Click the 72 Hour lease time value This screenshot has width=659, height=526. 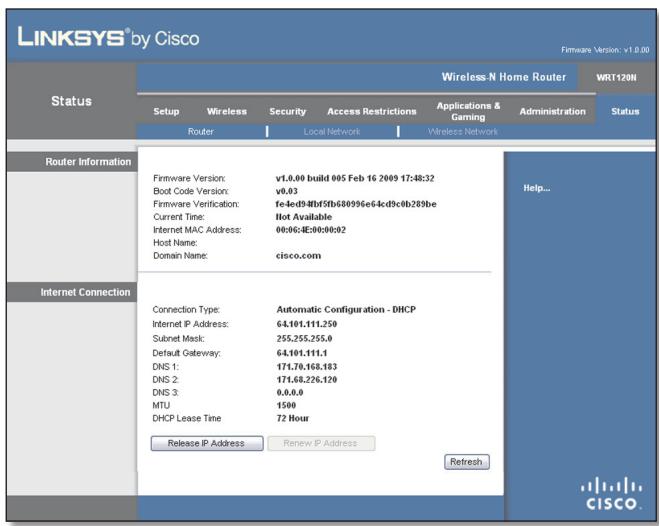click(293, 418)
